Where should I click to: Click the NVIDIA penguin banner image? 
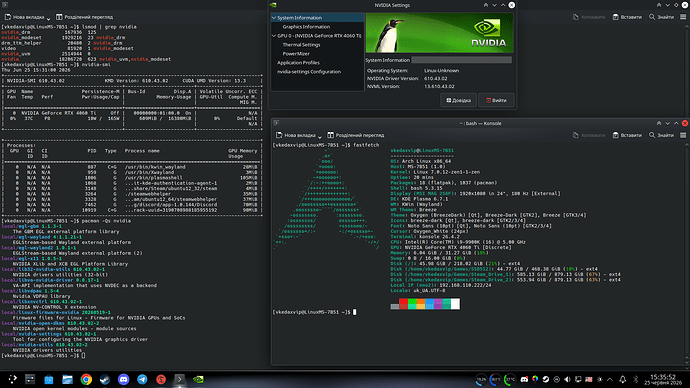click(439, 33)
